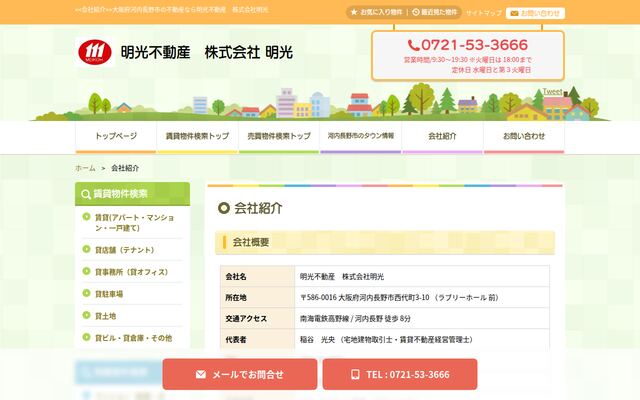Open 貸ビル・貸倉庫・その他 search link
The width and height of the screenshot is (640, 400).
click(x=133, y=338)
